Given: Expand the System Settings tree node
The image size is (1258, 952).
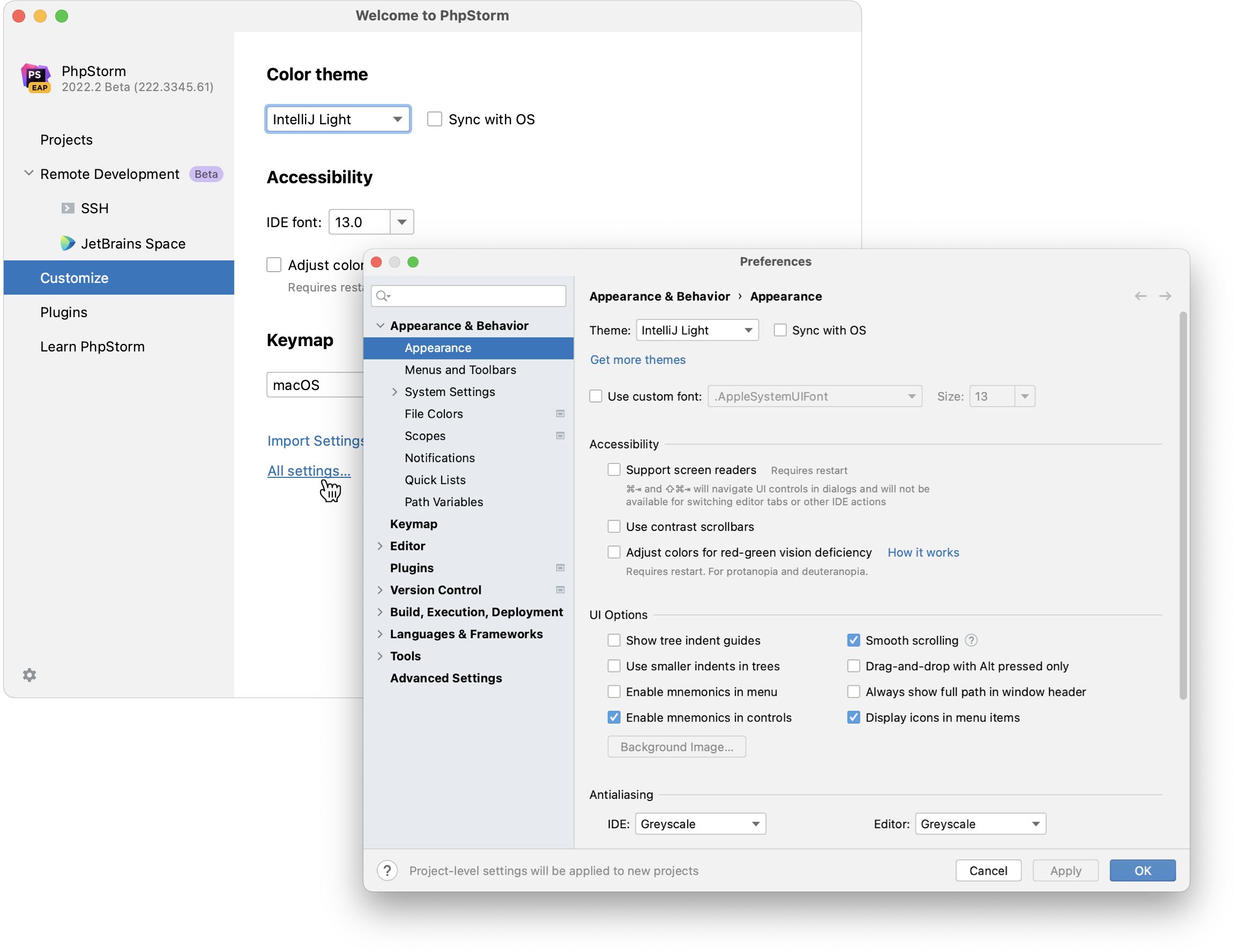Looking at the screenshot, I should tap(394, 392).
